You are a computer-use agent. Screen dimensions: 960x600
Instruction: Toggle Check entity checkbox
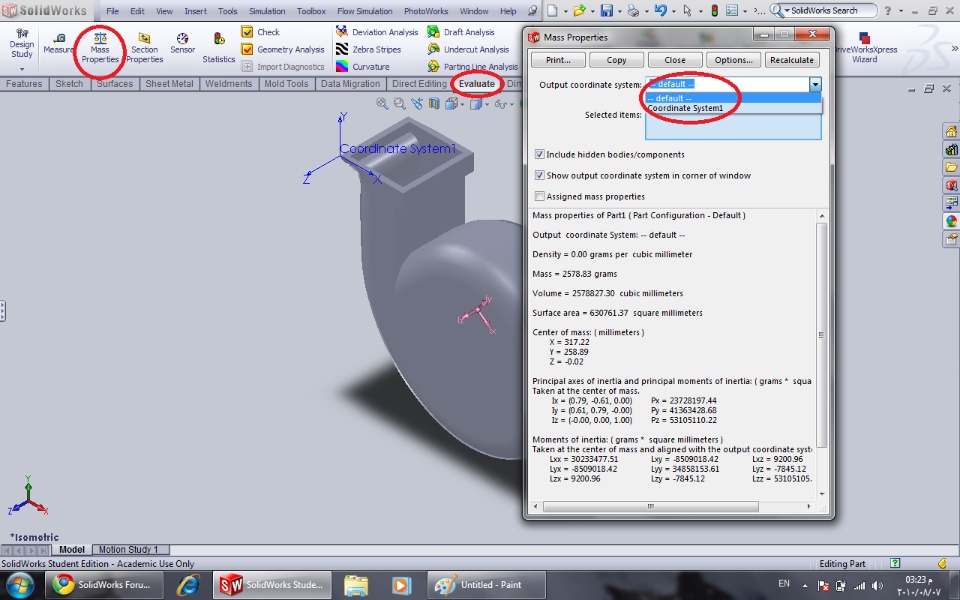(247, 32)
